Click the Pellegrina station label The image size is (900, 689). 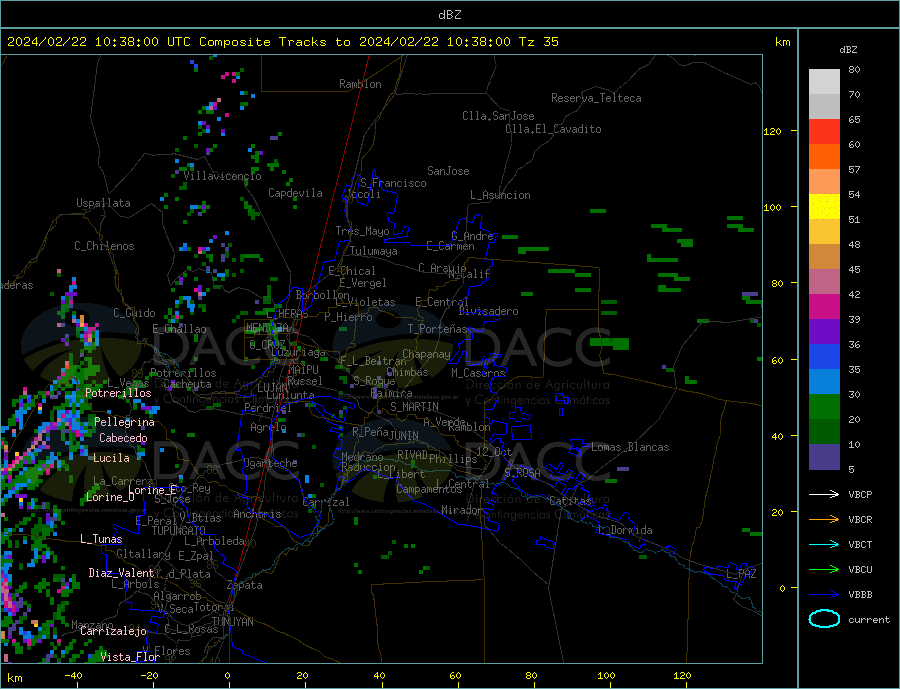point(124,422)
